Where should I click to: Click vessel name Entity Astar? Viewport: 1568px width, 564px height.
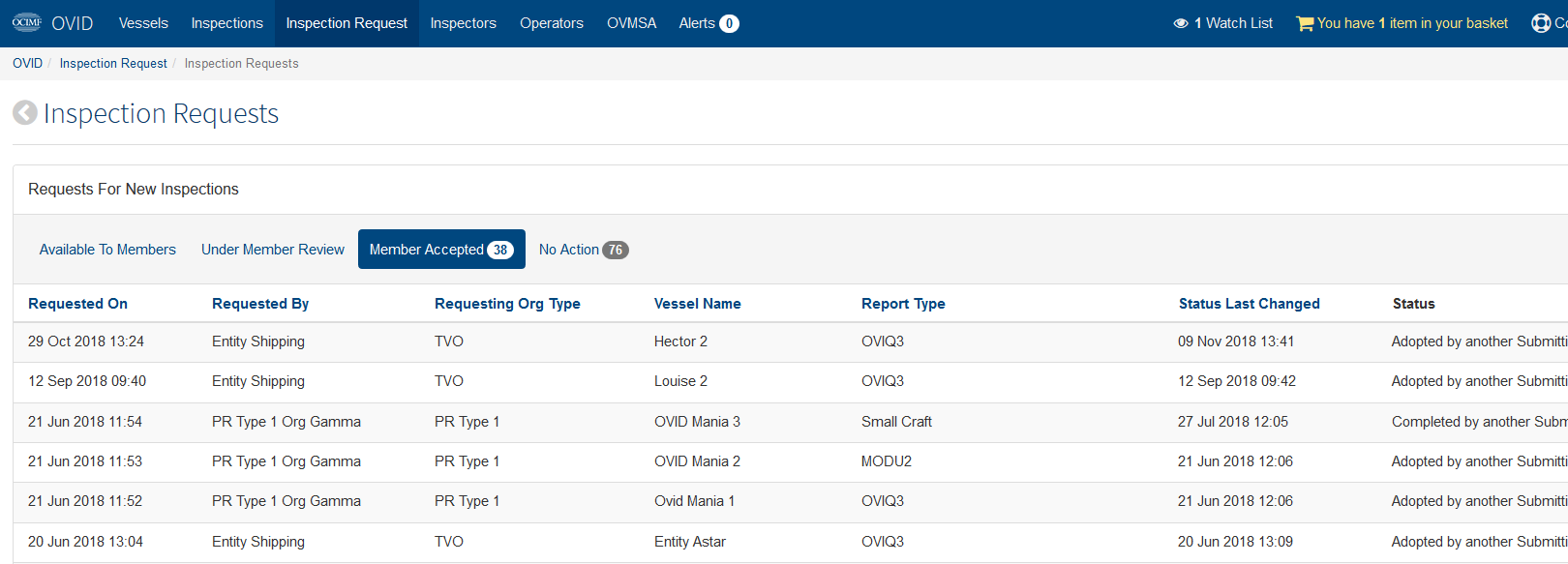(690, 542)
